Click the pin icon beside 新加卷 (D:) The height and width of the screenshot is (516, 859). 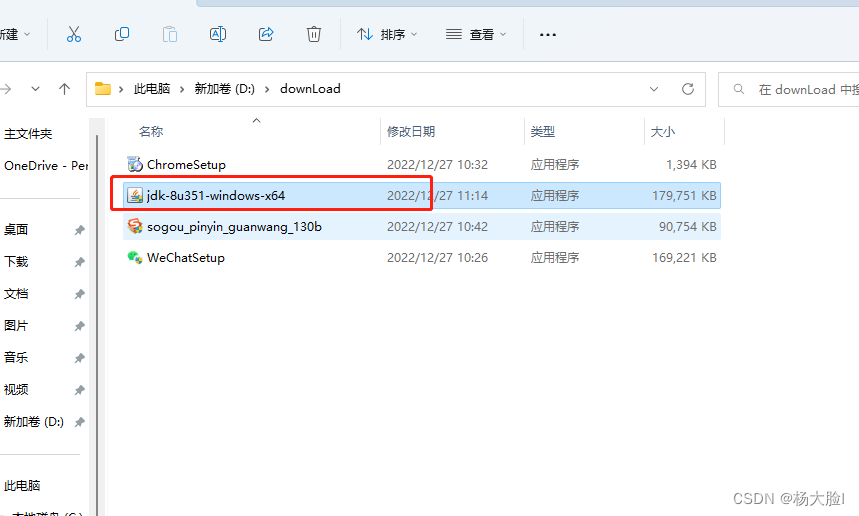(x=79, y=422)
